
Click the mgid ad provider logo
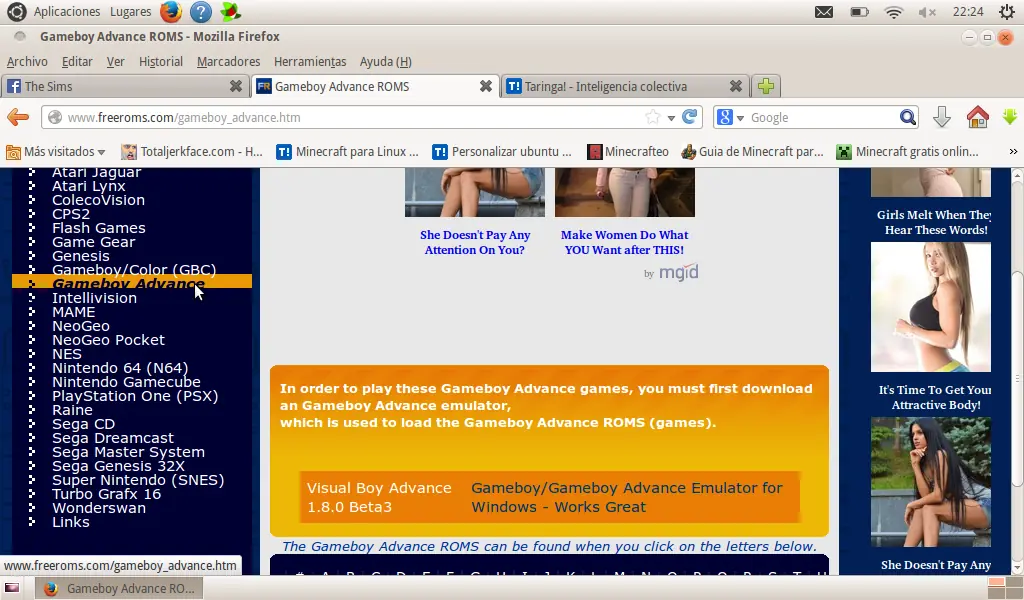pos(679,272)
